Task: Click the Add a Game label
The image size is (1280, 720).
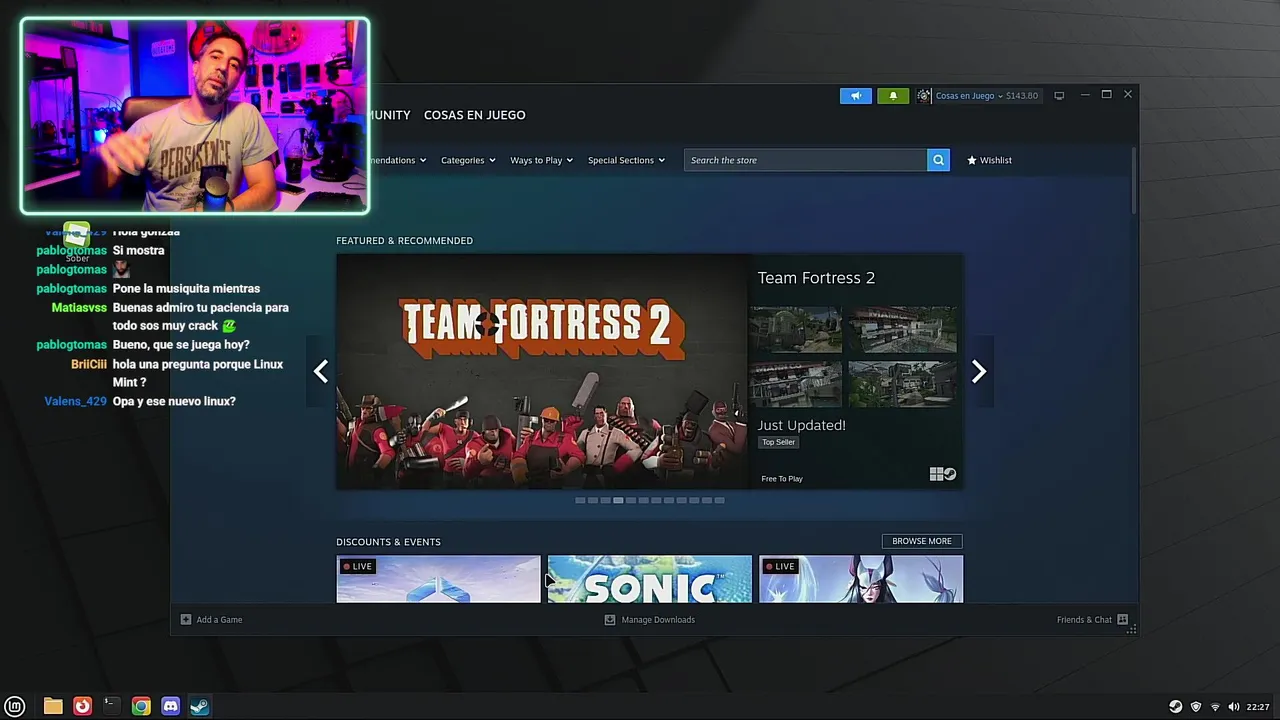Action: point(219,620)
